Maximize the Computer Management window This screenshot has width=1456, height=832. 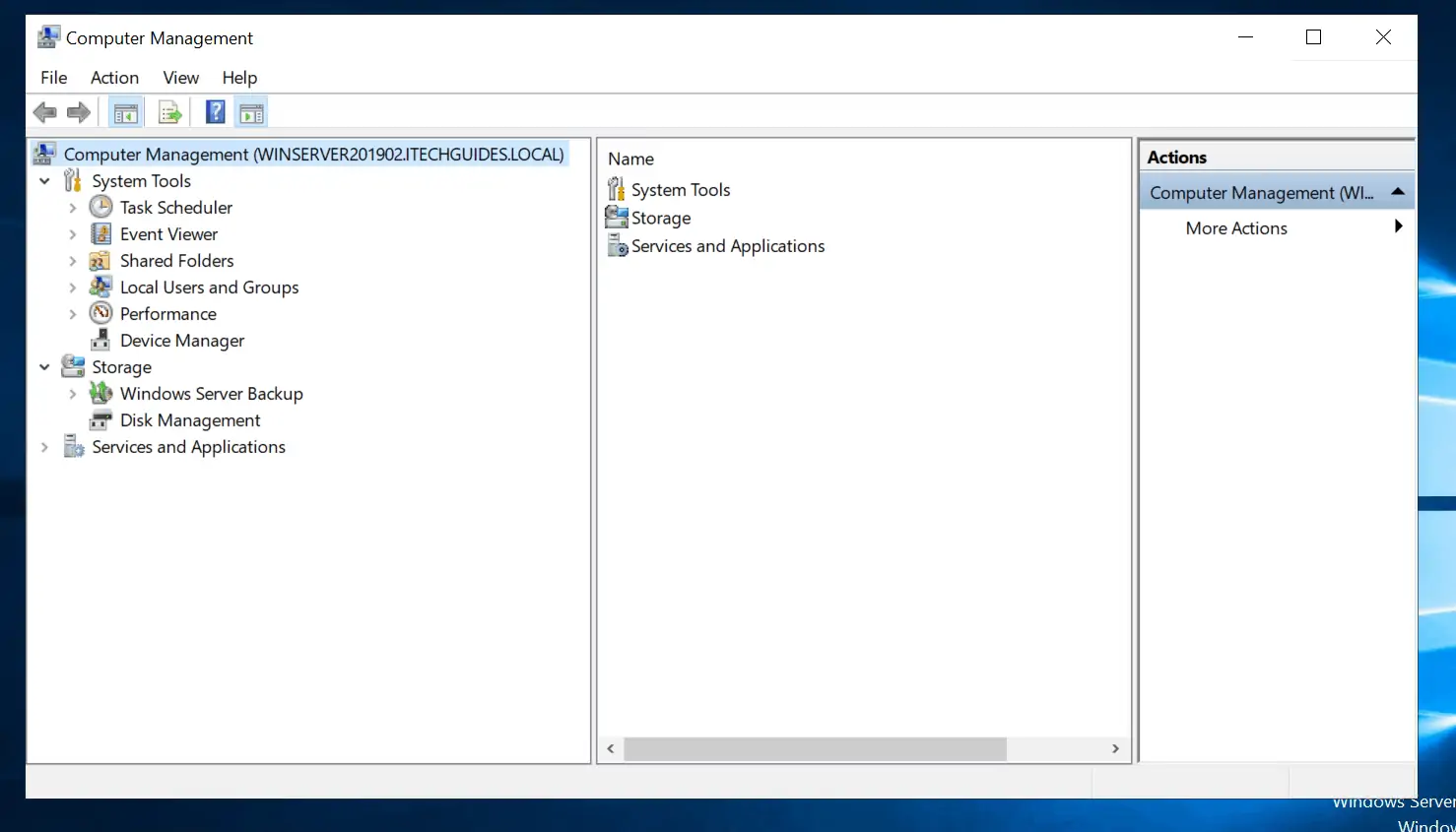tap(1313, 37)
